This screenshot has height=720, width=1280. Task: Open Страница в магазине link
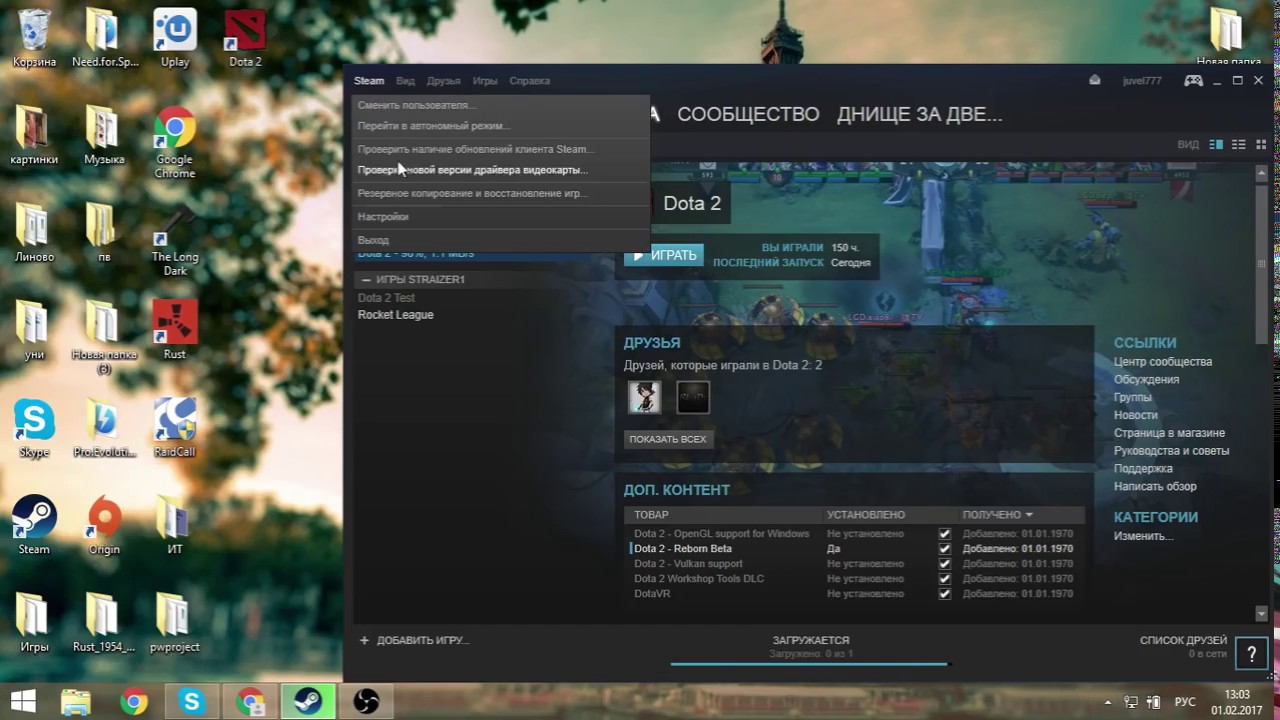(1169, 433)
